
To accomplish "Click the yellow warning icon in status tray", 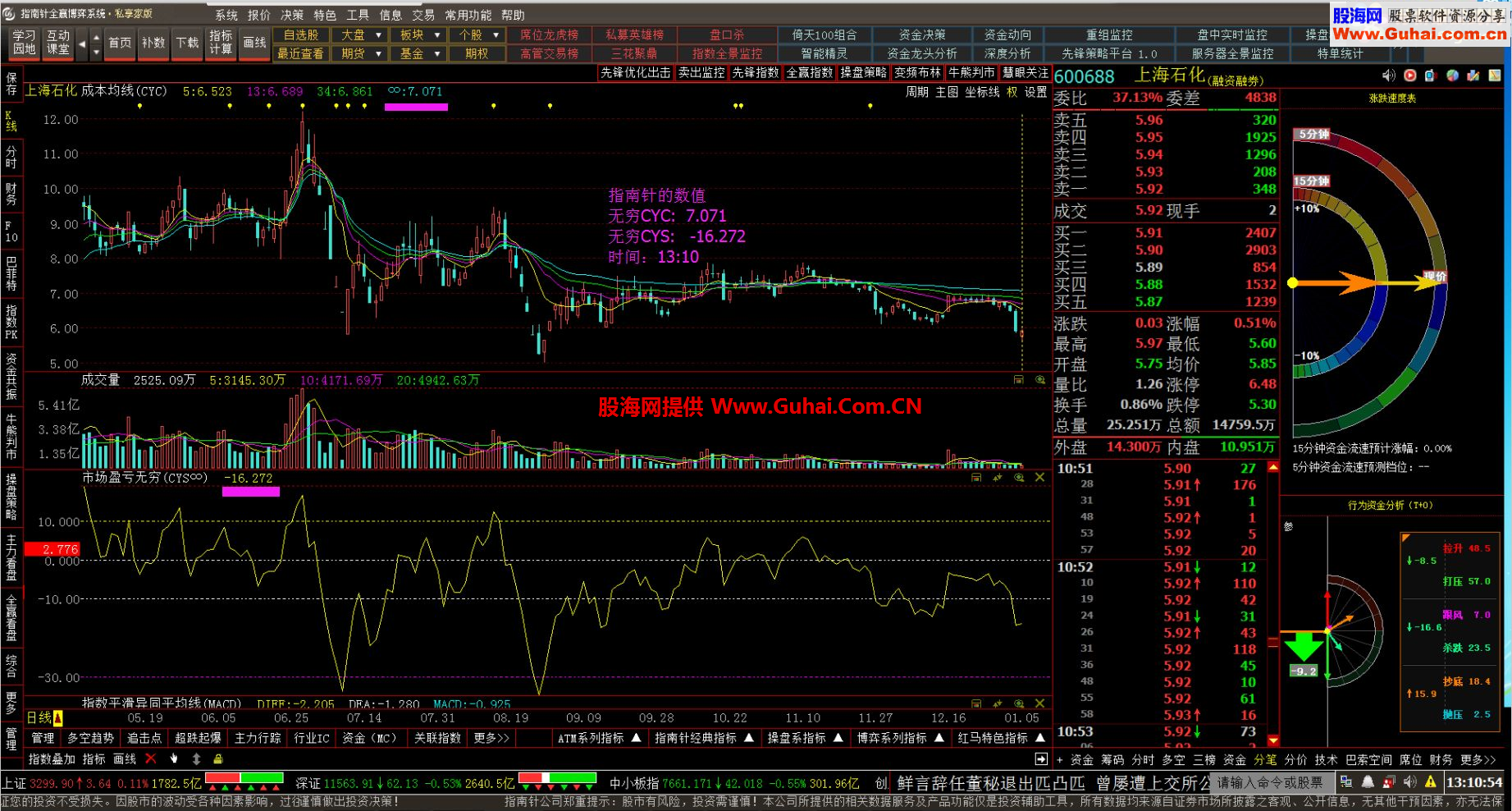I will 1431,782.
